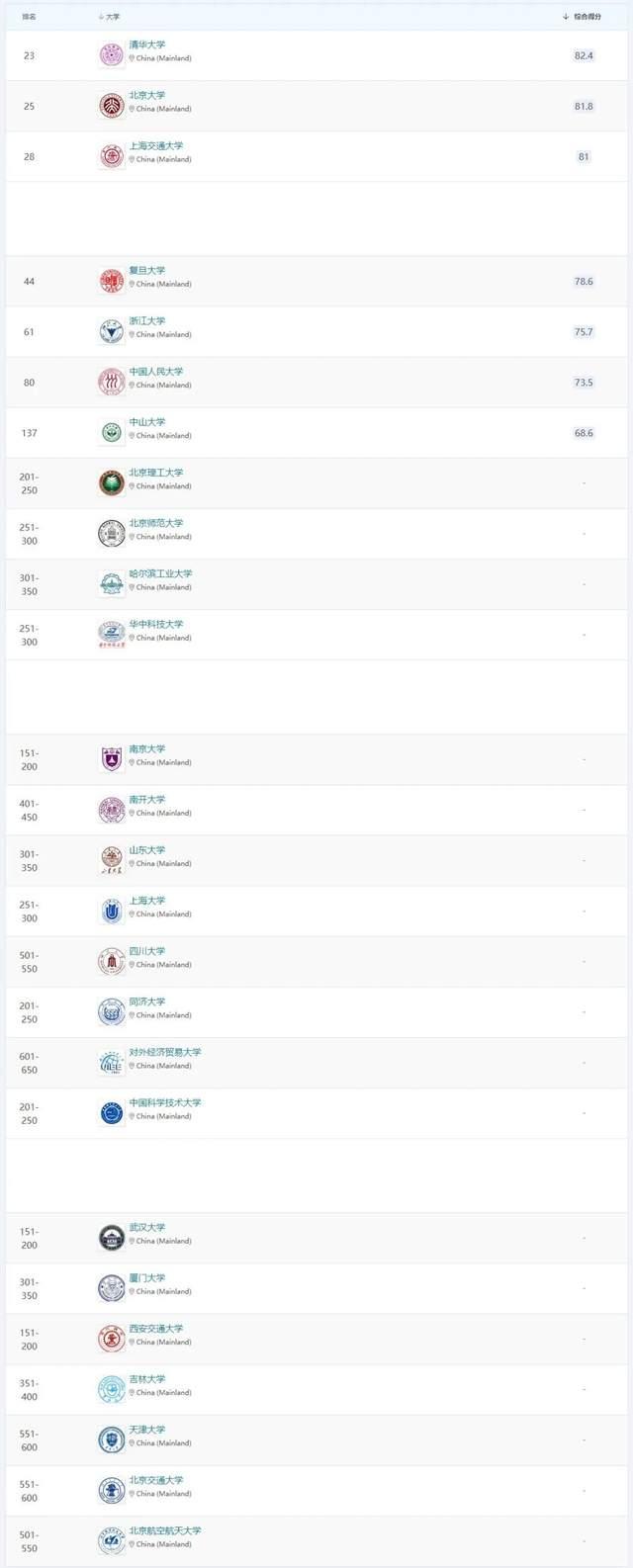Click the 复旦大学 logo icon

[x=112, y=281]
